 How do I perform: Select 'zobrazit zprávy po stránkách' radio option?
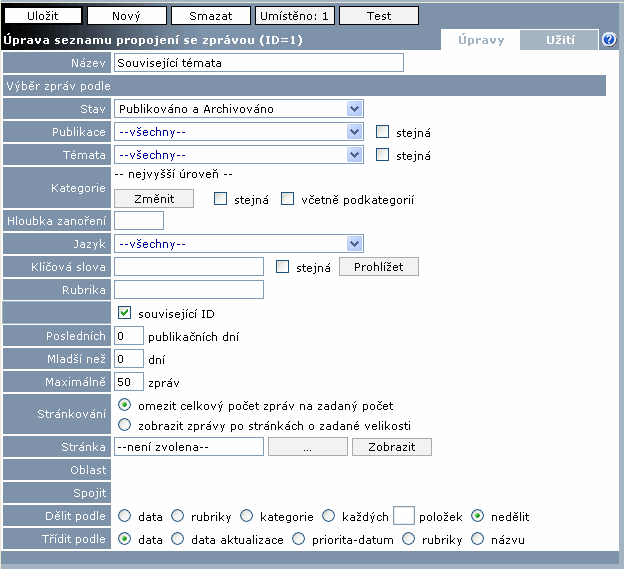125,425
